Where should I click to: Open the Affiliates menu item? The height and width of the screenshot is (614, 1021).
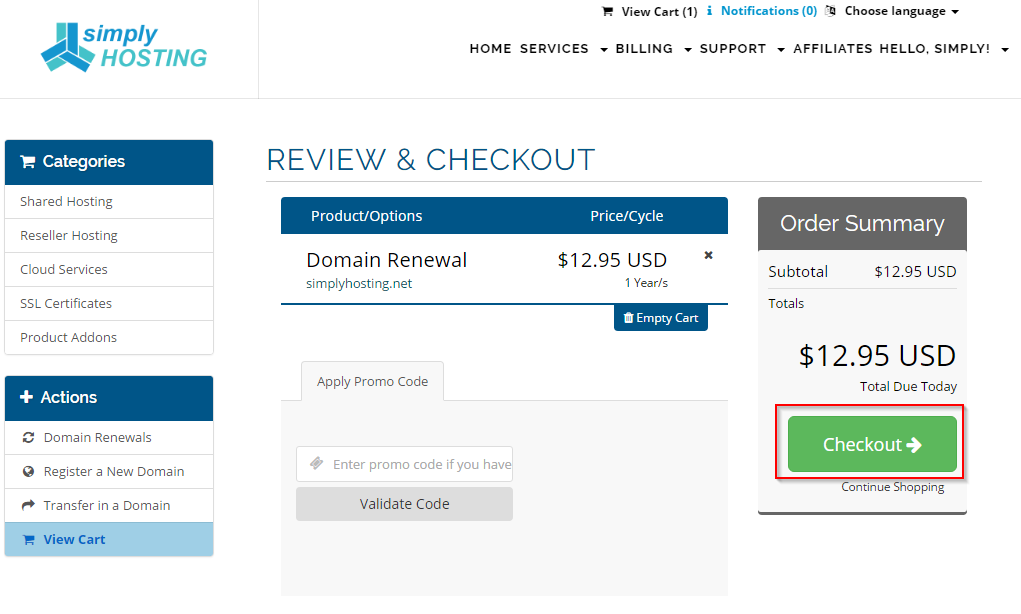tap(833, 49)
